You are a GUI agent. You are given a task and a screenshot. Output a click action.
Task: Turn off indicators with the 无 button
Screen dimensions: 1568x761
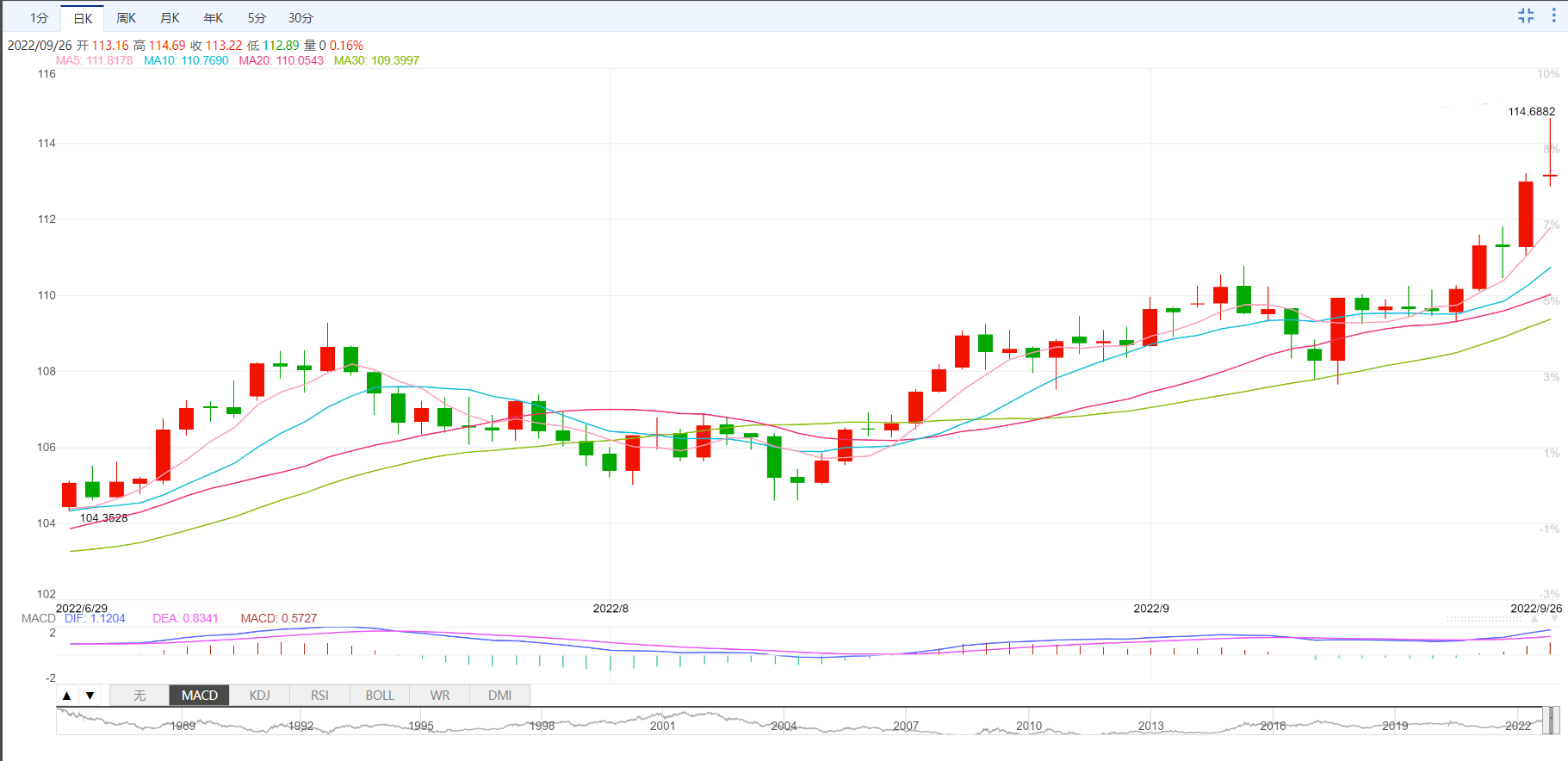click(139, 696)
